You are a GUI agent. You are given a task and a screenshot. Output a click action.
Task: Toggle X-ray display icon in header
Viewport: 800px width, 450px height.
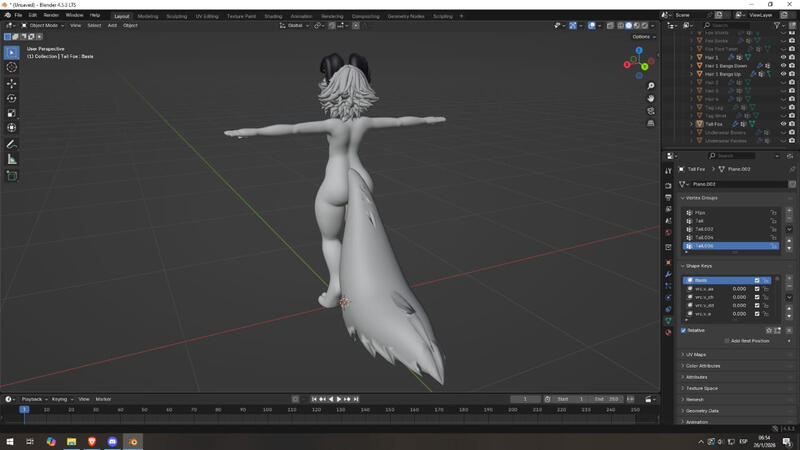coord(610,26)
